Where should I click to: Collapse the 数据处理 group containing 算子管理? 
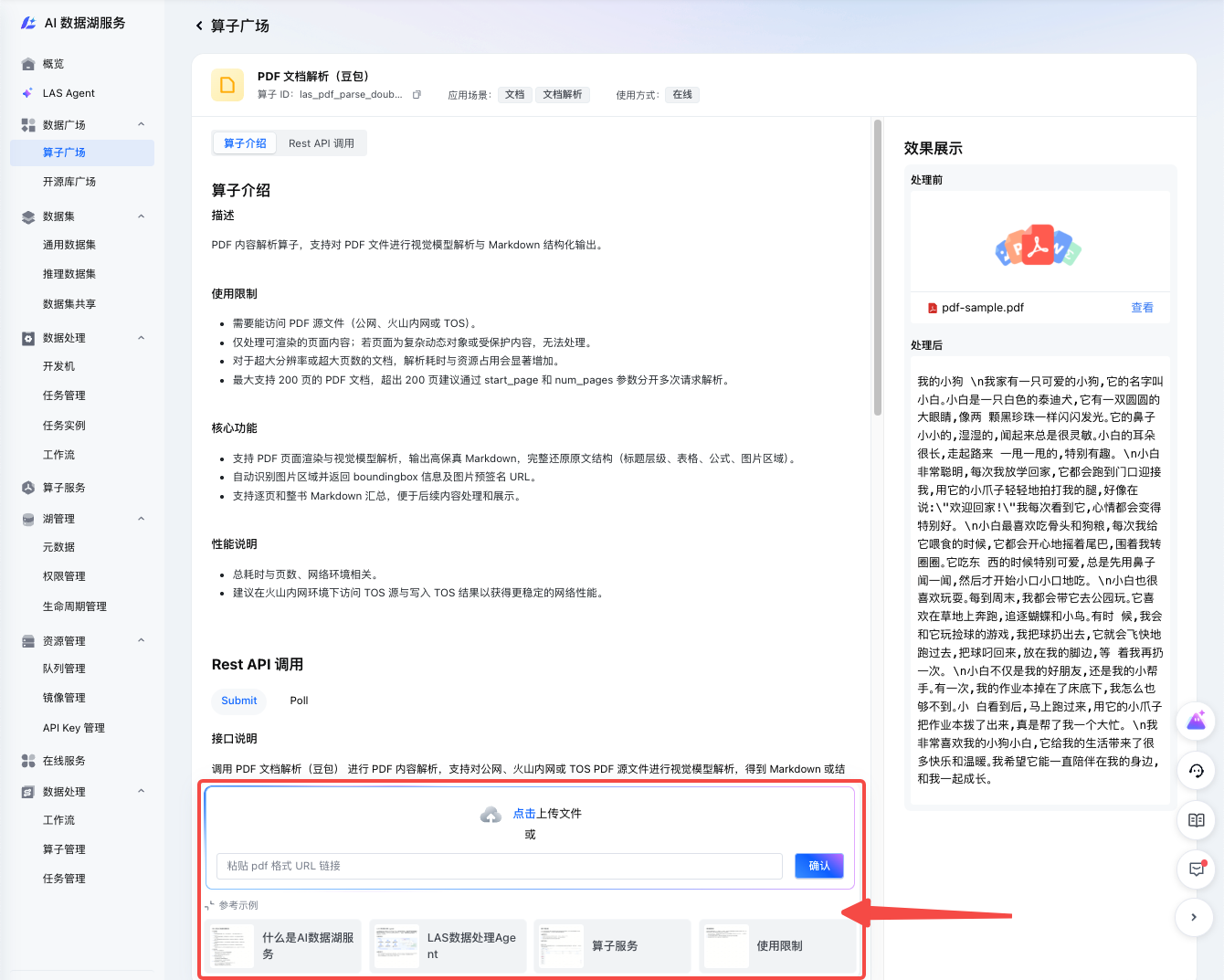tap(142, 792)
